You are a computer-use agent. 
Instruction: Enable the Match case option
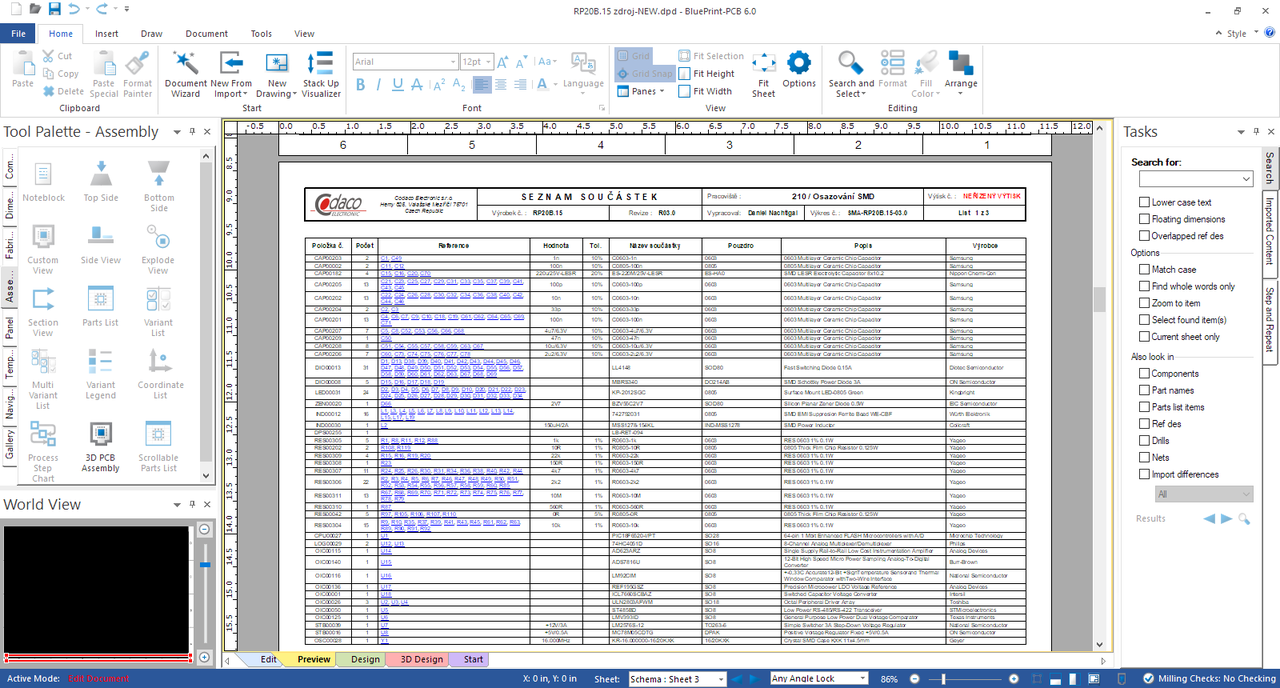[x=1144, y=269]
